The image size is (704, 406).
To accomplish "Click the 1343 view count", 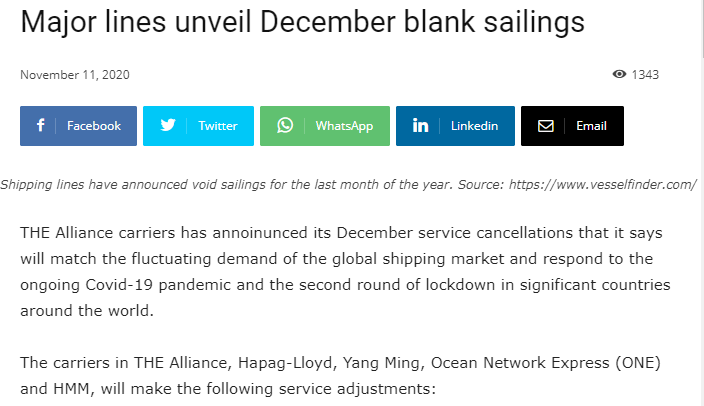I will click(645, 75).
